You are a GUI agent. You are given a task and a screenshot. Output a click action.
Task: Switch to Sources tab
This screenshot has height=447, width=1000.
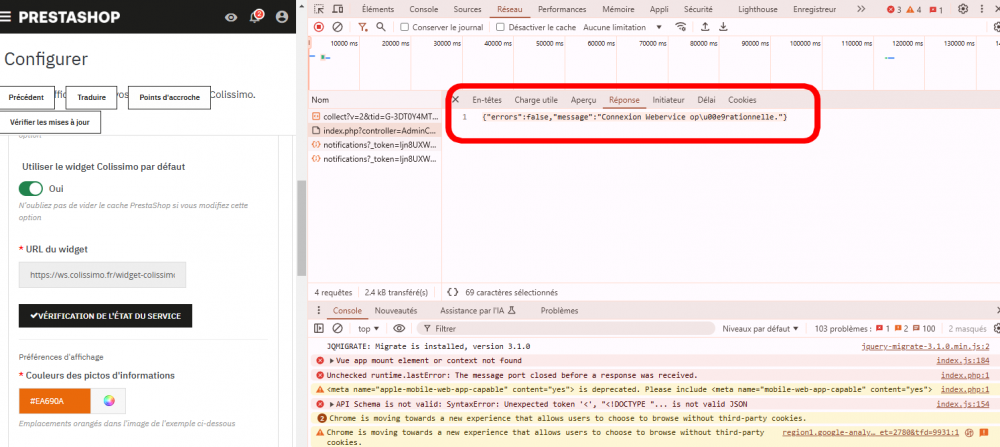[x=467, y=9]
